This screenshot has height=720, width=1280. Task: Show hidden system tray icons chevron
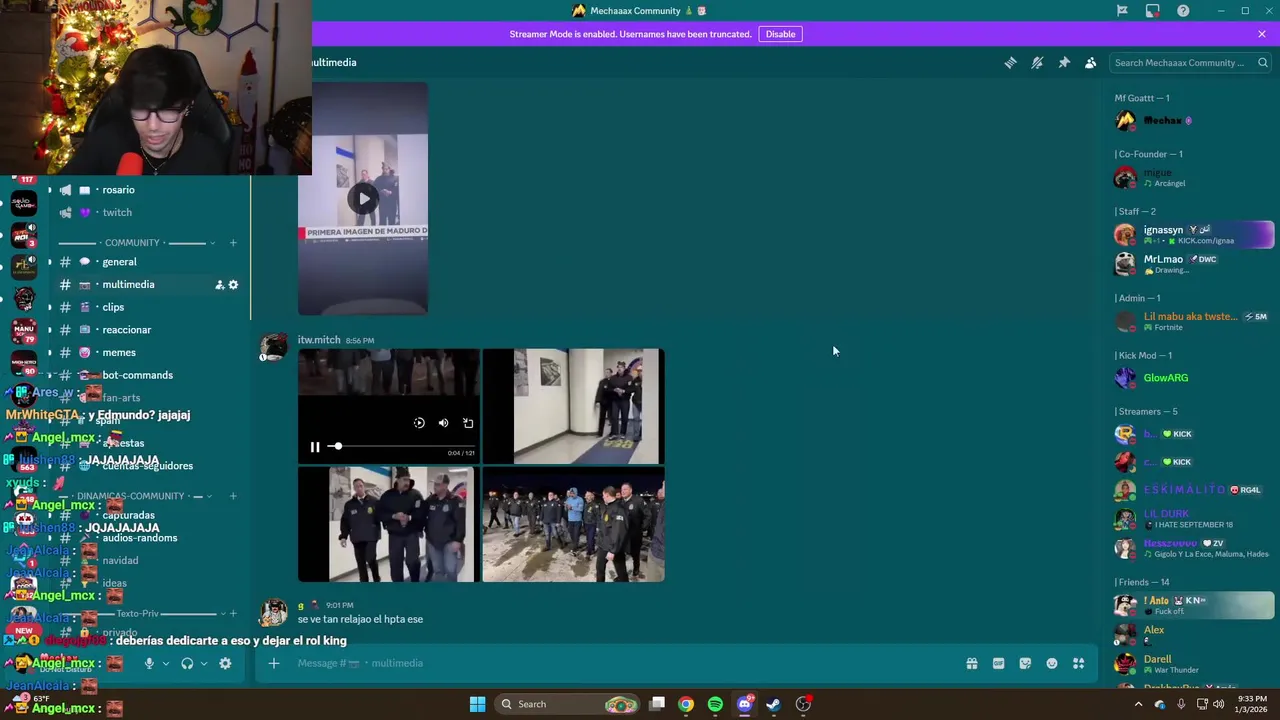click(x=1138, y=704)
